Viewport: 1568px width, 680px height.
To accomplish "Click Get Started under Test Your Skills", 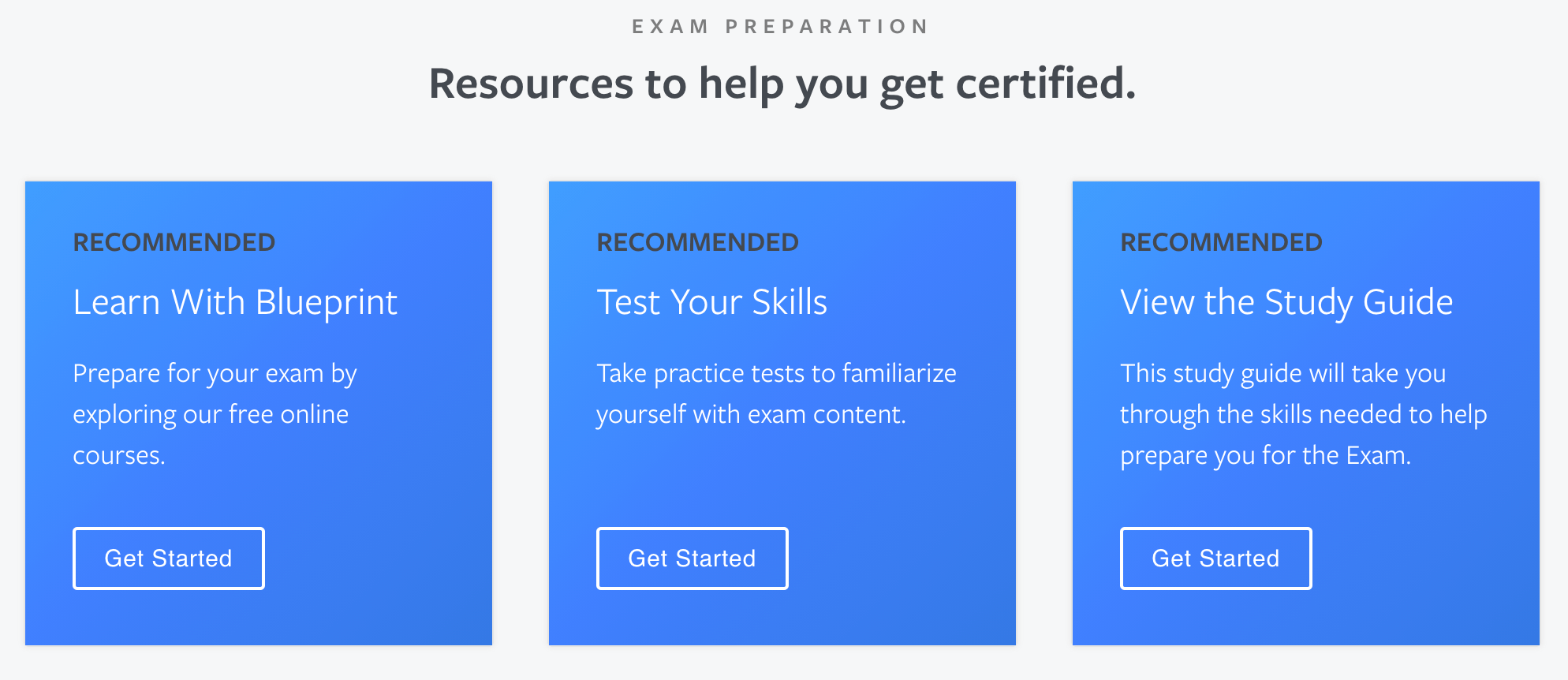I will pyautogui.click(x=692, y=559).
